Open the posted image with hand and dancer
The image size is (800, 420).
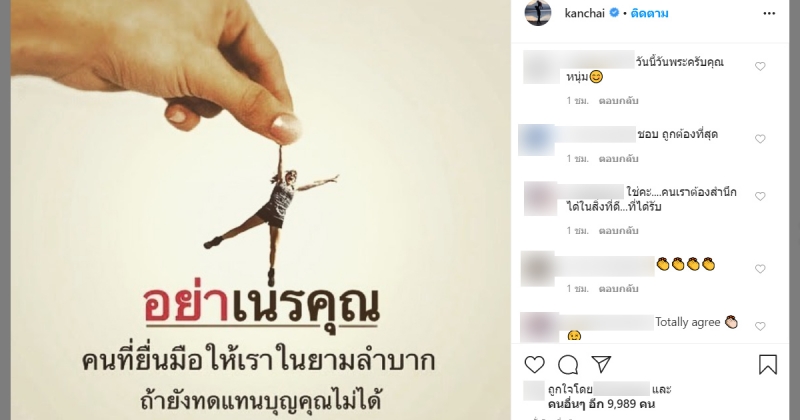261,210
